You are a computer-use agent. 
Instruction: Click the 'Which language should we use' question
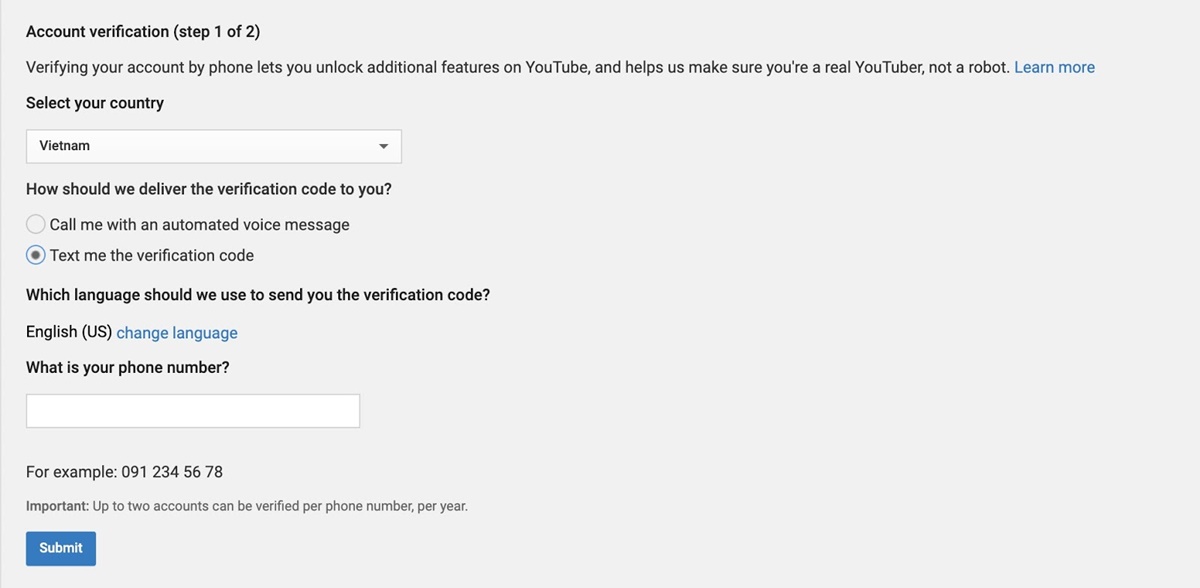click(258, 295)
